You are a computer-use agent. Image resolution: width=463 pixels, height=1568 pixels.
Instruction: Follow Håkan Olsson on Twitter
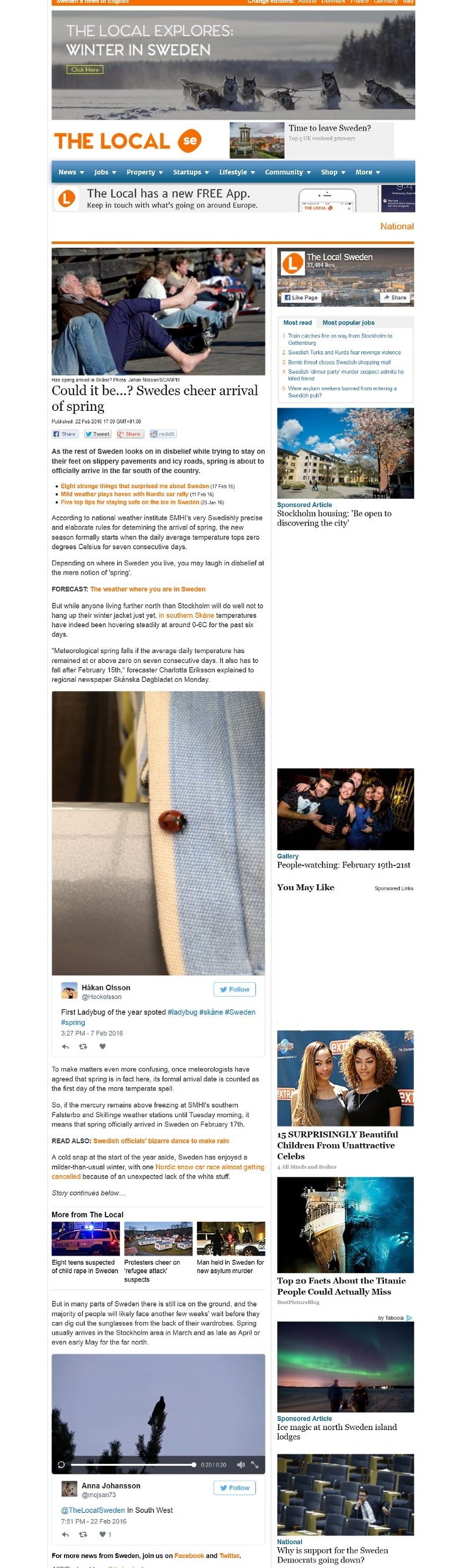235,989
